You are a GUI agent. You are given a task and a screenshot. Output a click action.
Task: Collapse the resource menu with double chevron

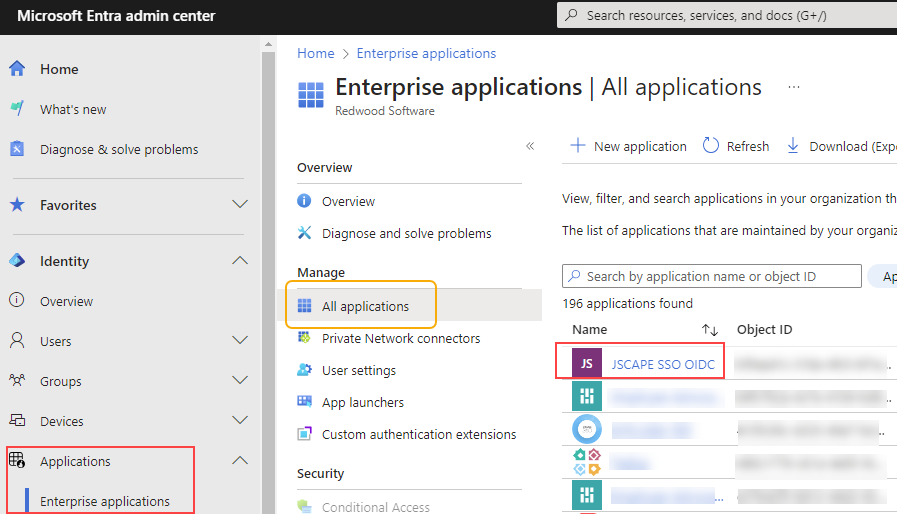(x=530, y=146)
